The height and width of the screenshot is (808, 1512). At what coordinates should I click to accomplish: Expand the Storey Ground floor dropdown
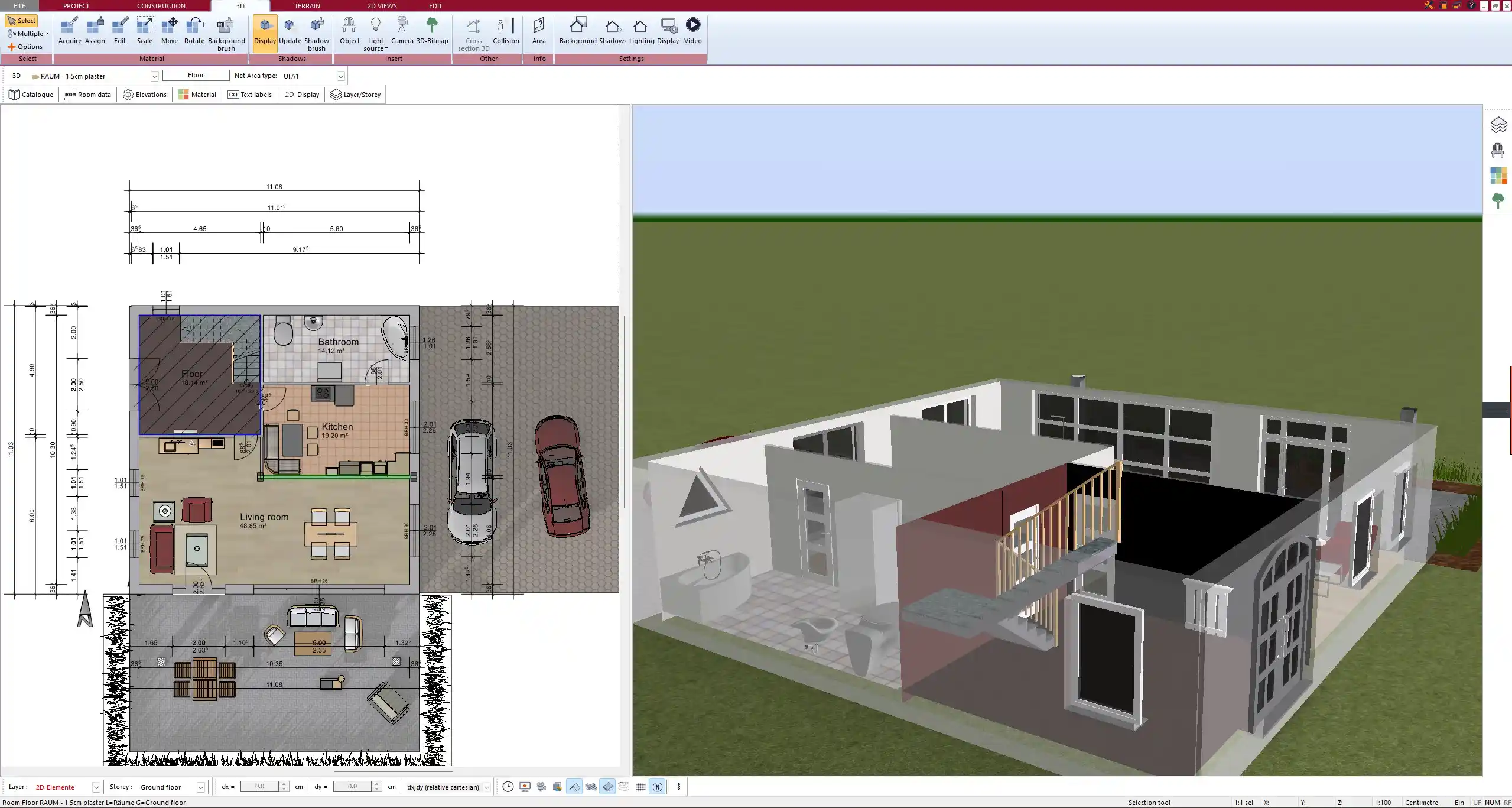[200, 787]
